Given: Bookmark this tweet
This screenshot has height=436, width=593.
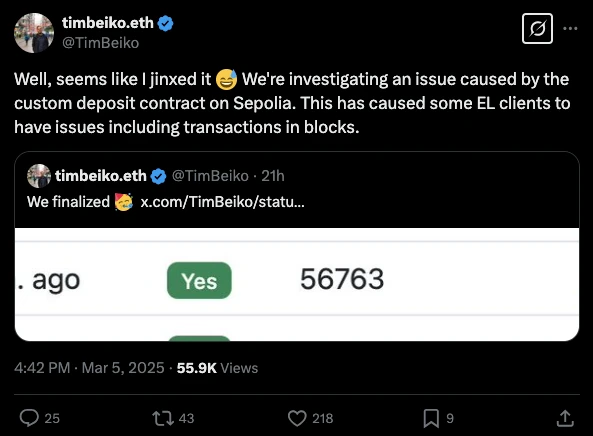Looking at the screenshot, I should click(x=431, y=418).
